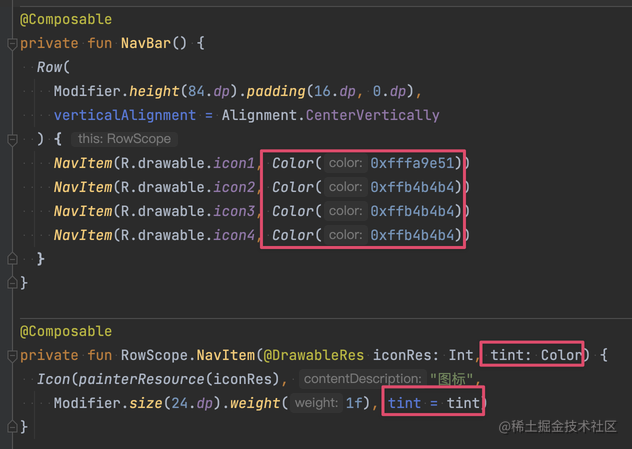Collapse the Row lambda block at 'this: RowScope'
Image resolution: width=632 pixels, height=449 pixels.
pyautogui.click(x=12, y=140)
